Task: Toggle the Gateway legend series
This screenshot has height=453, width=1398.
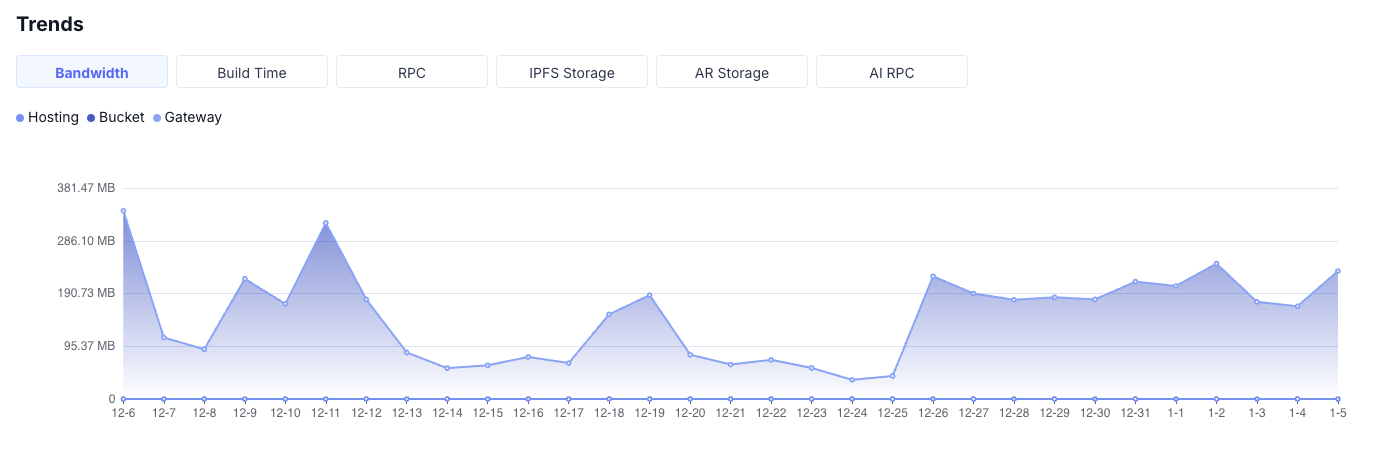Action: [193, 117]
